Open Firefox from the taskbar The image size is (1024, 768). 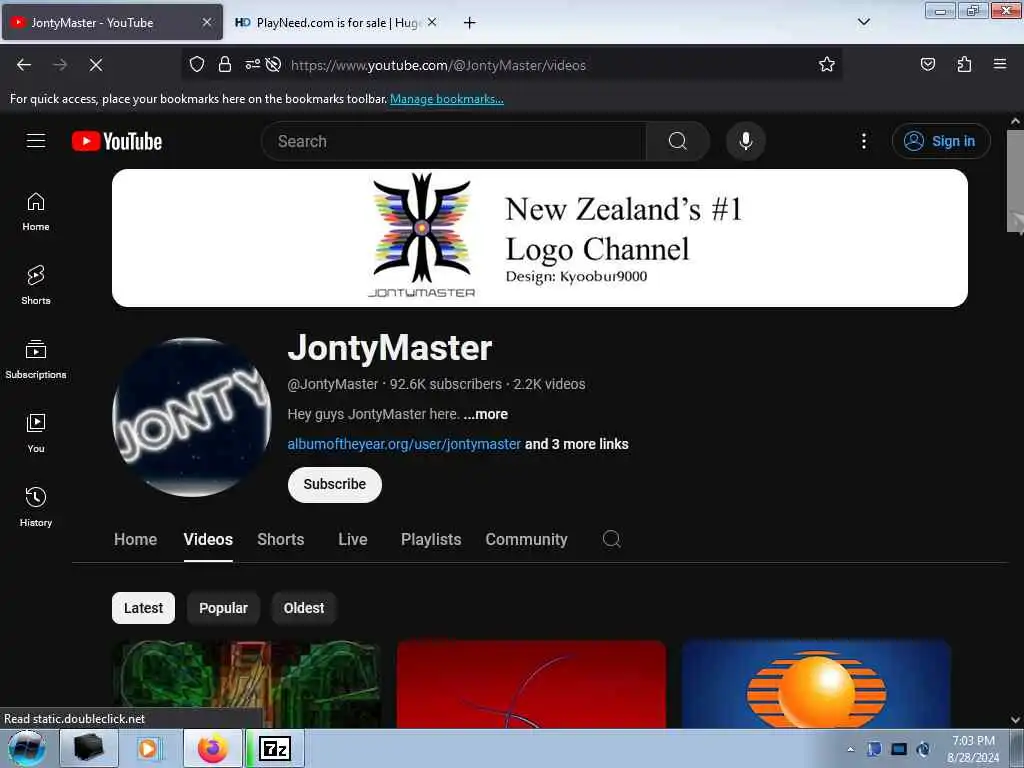click(x=213, y=748)
